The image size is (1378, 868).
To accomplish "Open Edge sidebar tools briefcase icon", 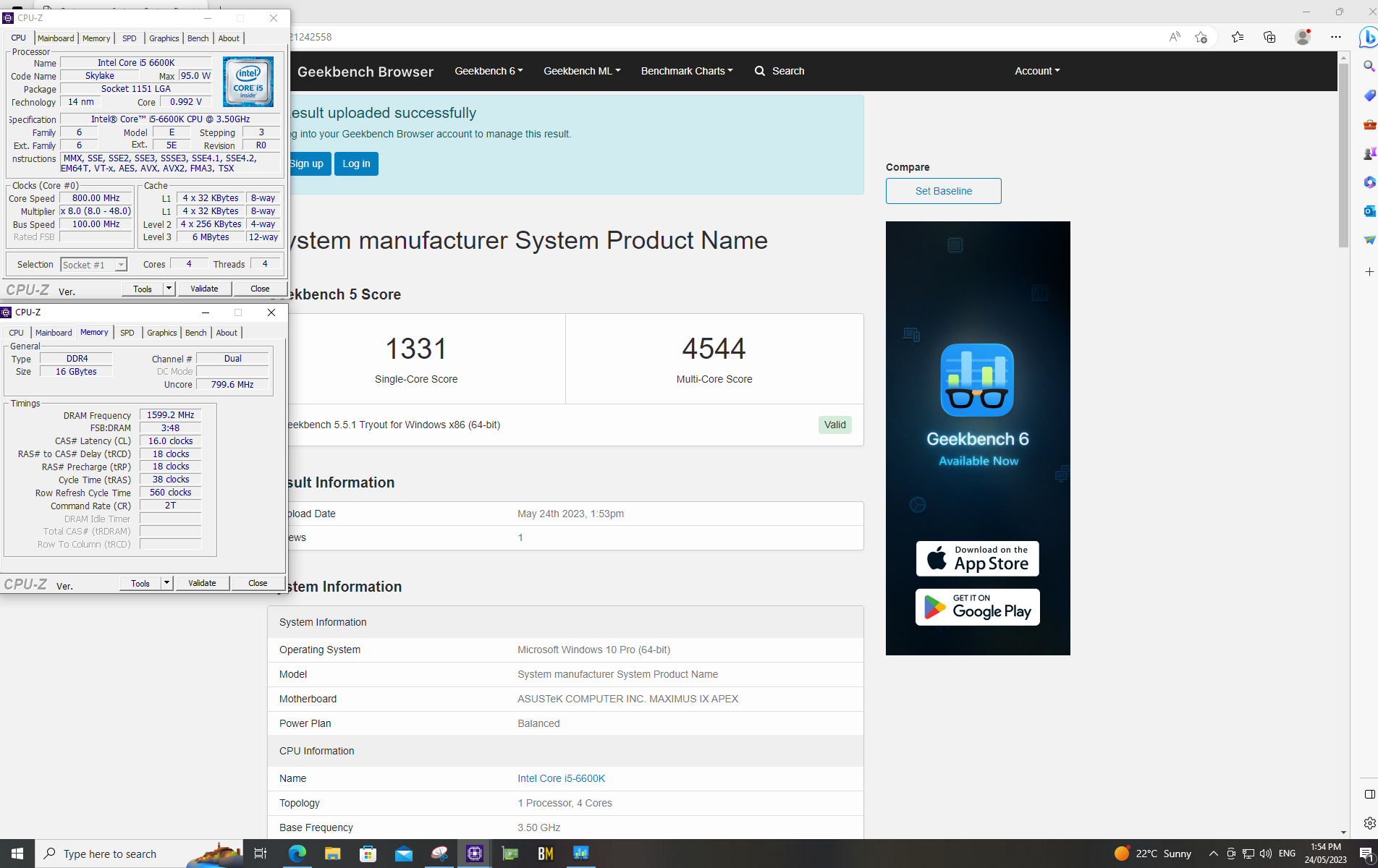I will click(1369, 124).
